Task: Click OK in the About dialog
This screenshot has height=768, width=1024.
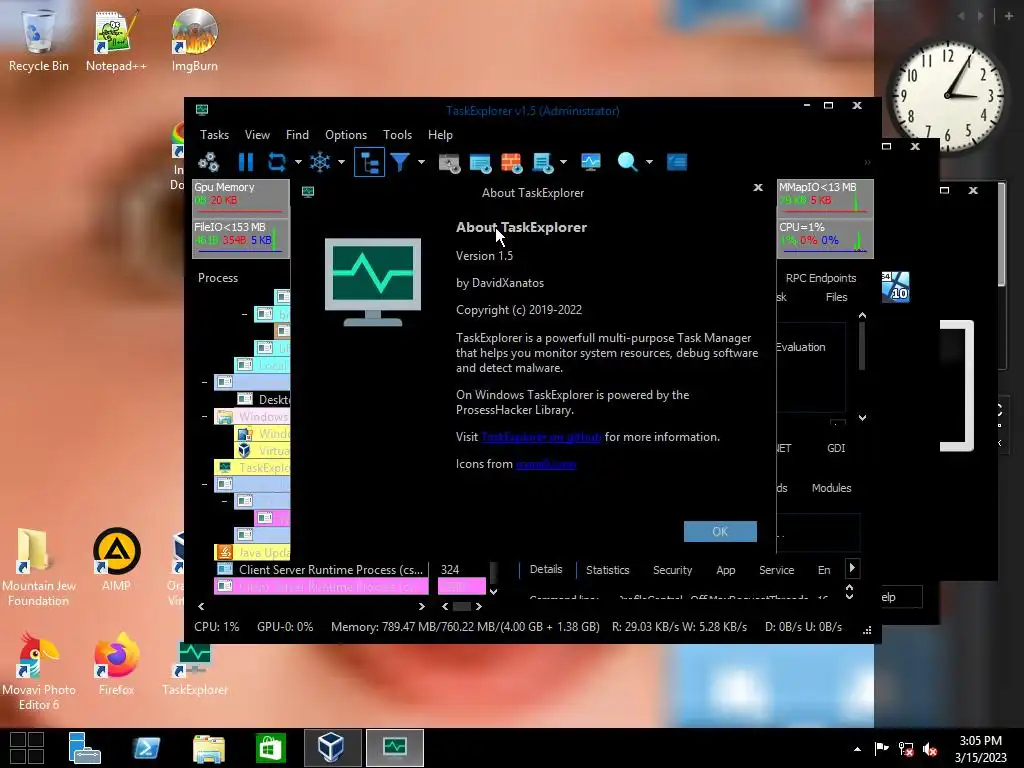Action: pyautogui.click(x=720, y=532)
